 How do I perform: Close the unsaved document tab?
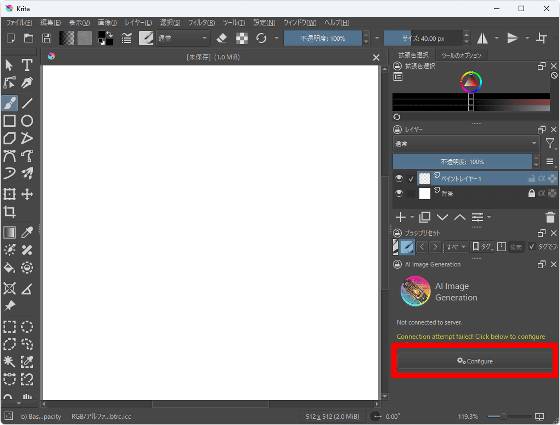pyautogui.click(x=376, y=57)
